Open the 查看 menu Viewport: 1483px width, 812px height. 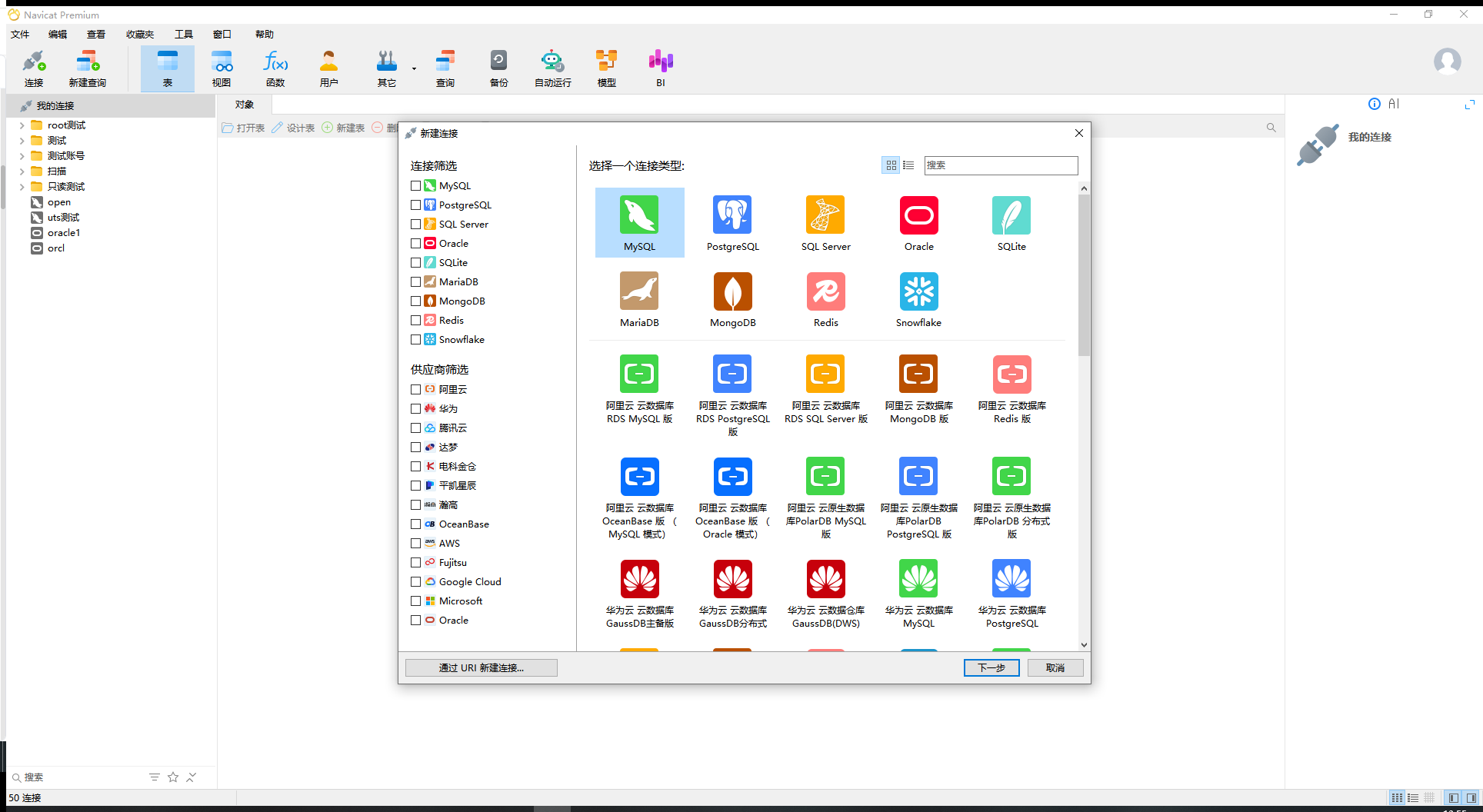(x=96, y=34)
